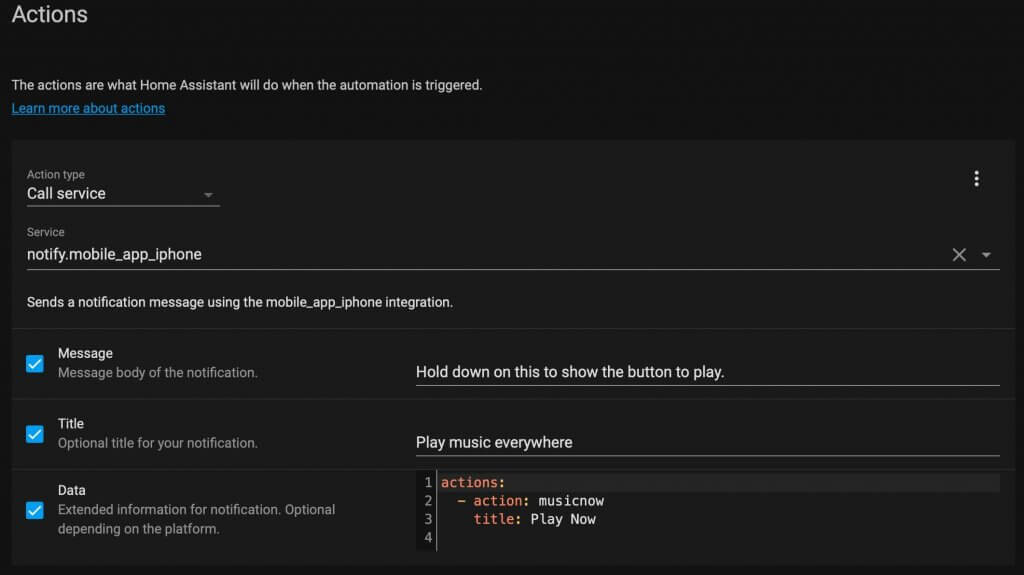Click empty line 4 in the YAML editor

click(718, 537)
